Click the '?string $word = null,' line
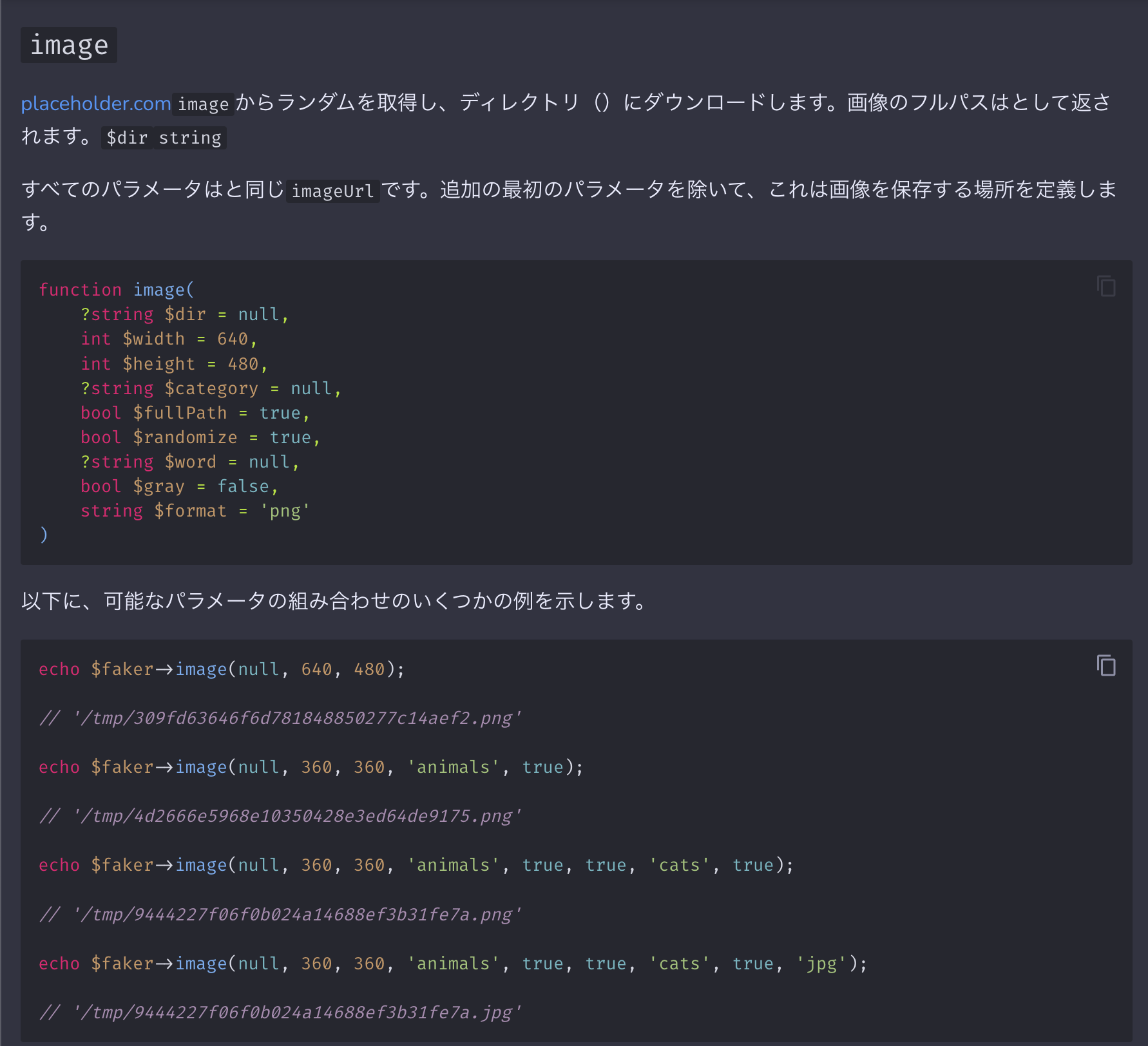1148x1046 pixels. pos(190,462)
